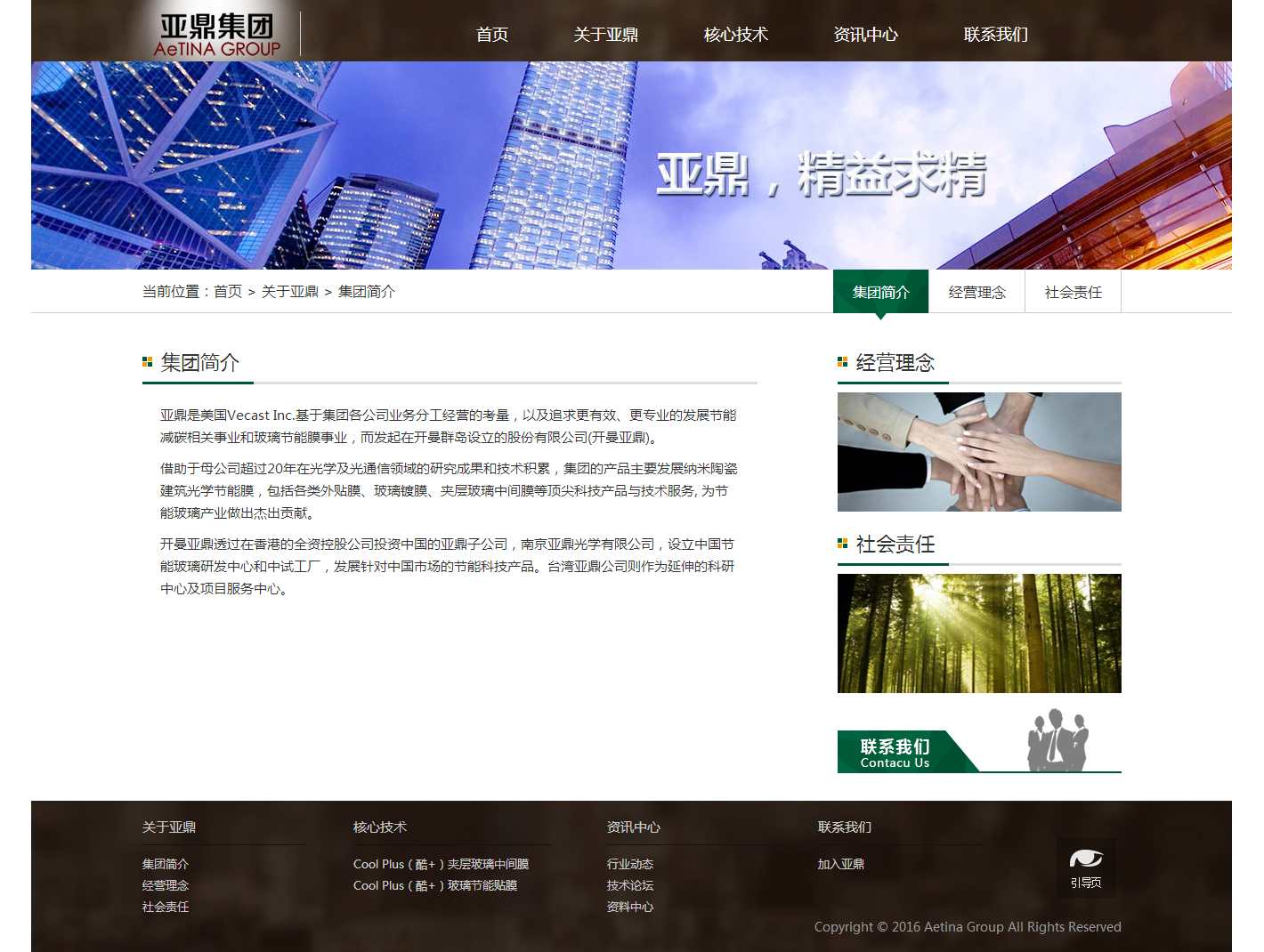Open footer link 社会责任
The width and height of the screenshot is (1264, 952).
coord(166,907)
